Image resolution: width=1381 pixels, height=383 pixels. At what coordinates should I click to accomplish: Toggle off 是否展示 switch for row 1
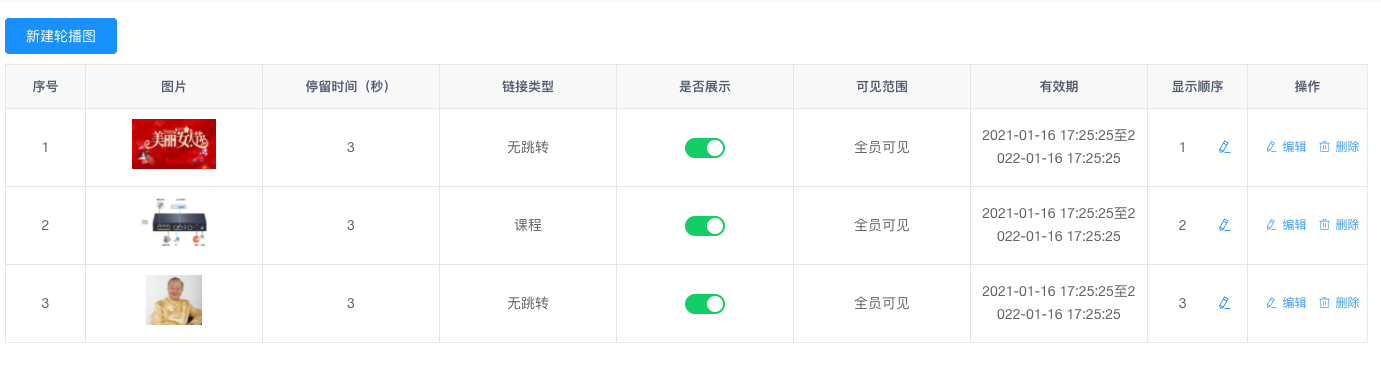click(705, 148)
